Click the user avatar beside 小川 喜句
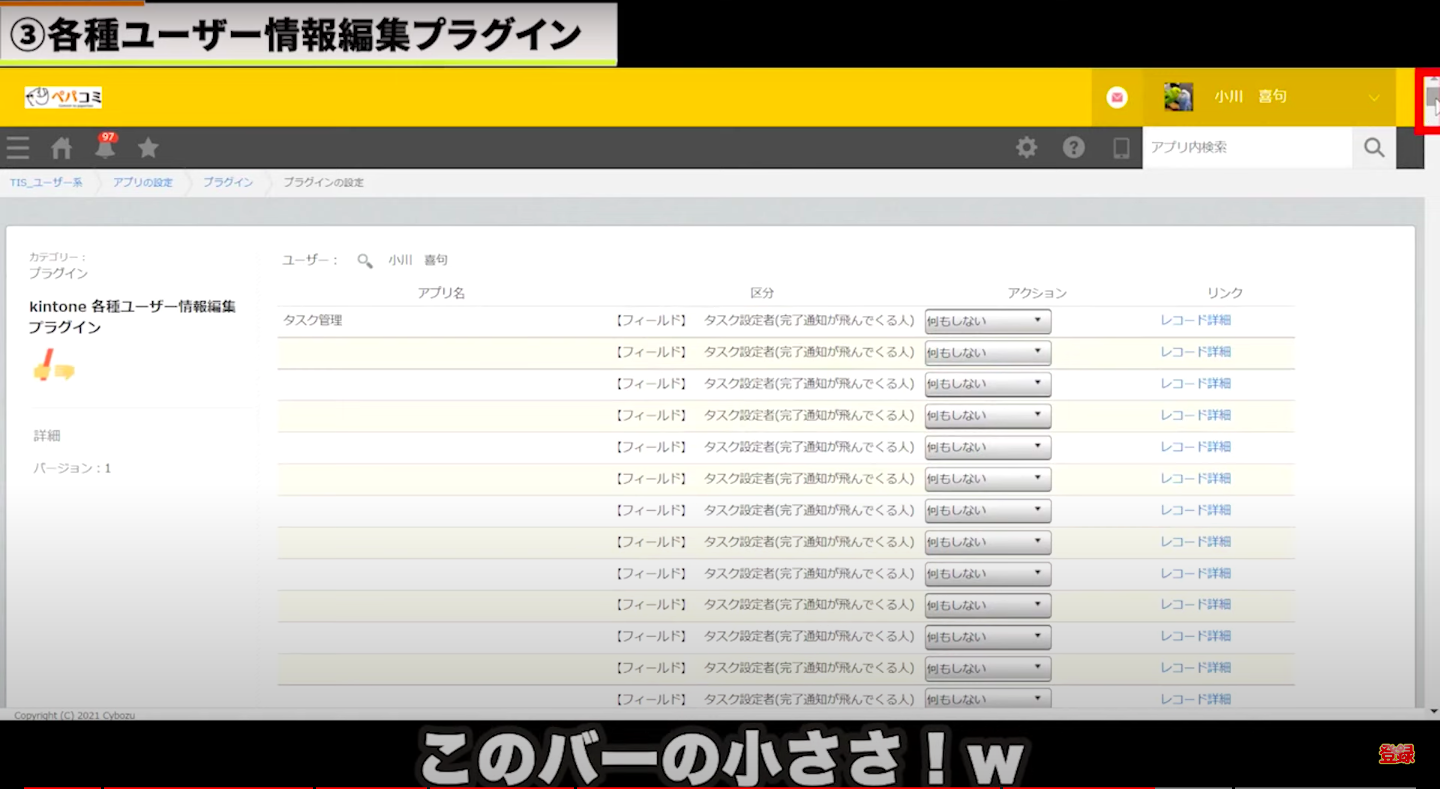Screen dimensions: 1440x789 pyautogui.click(x=1178, y=97)
